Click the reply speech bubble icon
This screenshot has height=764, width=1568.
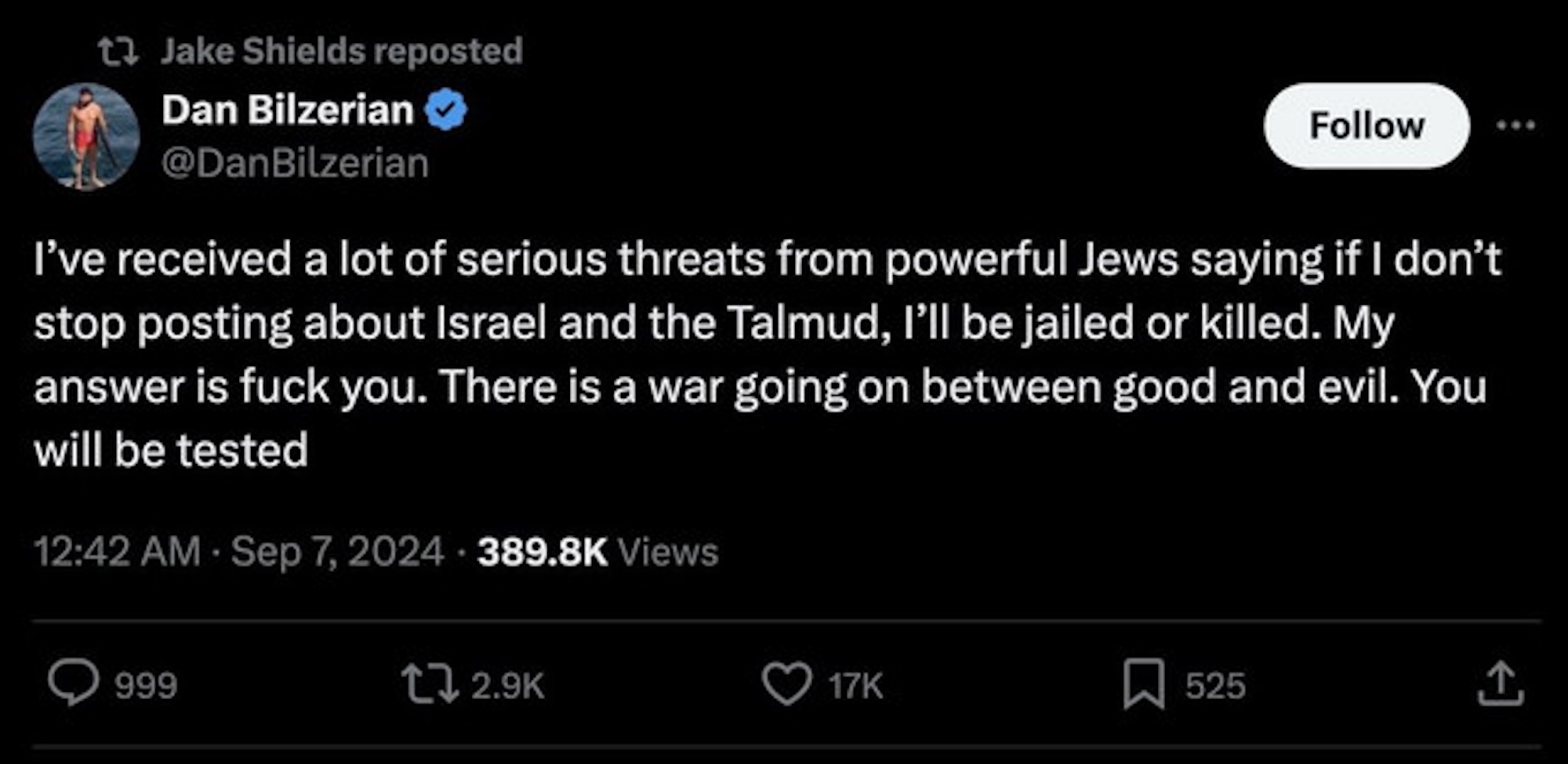pos(73,684)
